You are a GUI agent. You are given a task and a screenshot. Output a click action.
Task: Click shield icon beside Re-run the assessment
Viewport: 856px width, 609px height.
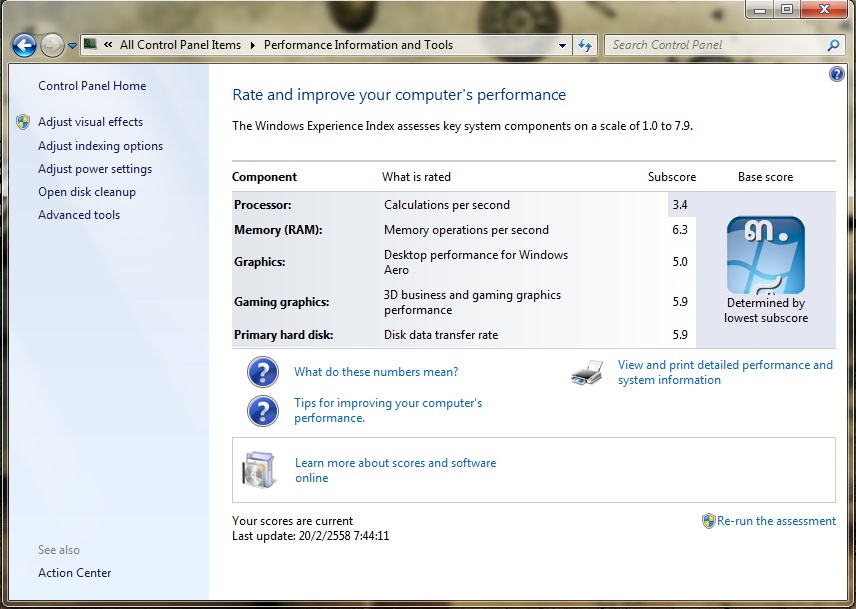(708, 521)
